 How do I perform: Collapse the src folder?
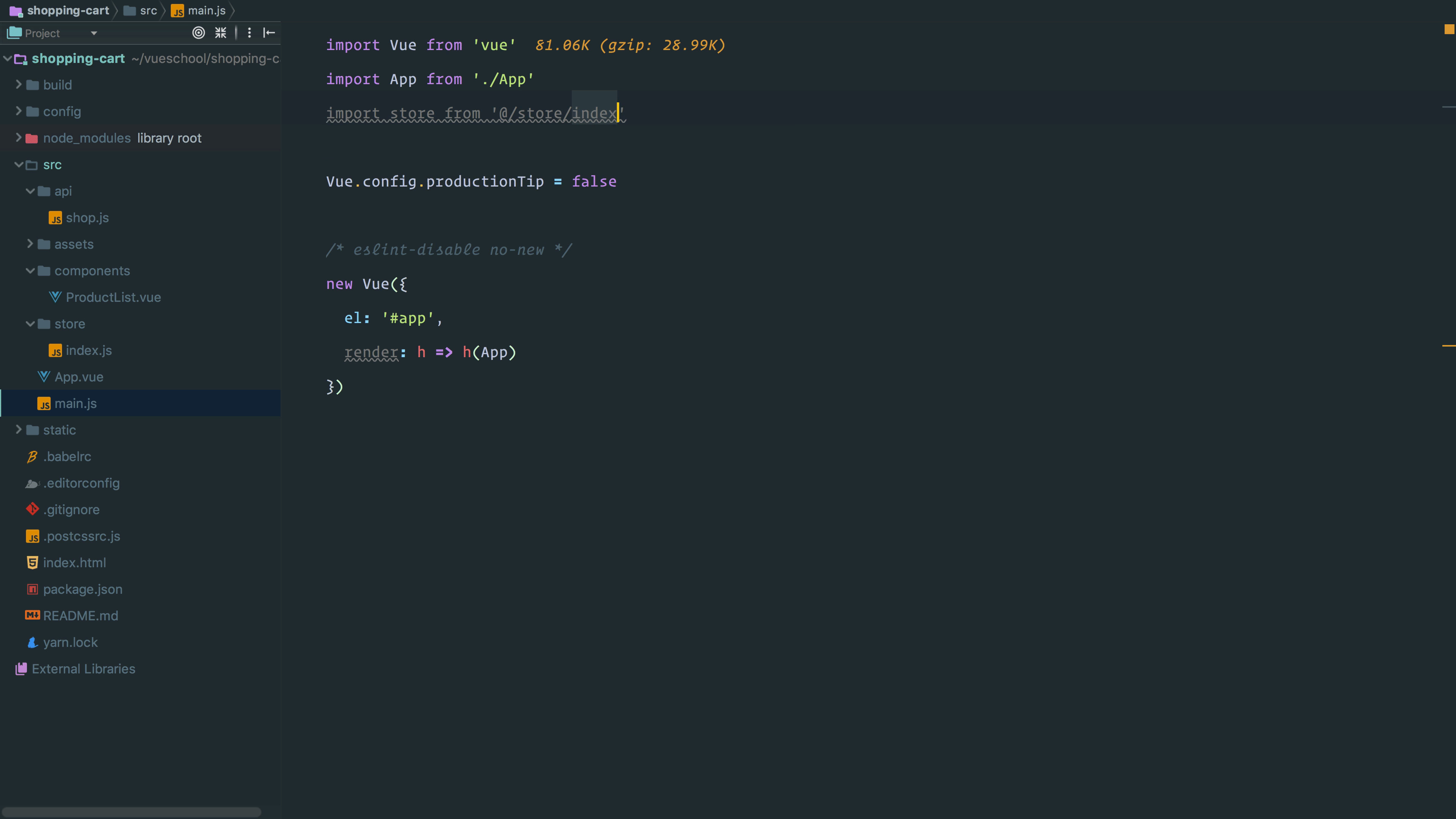(19, 165)
